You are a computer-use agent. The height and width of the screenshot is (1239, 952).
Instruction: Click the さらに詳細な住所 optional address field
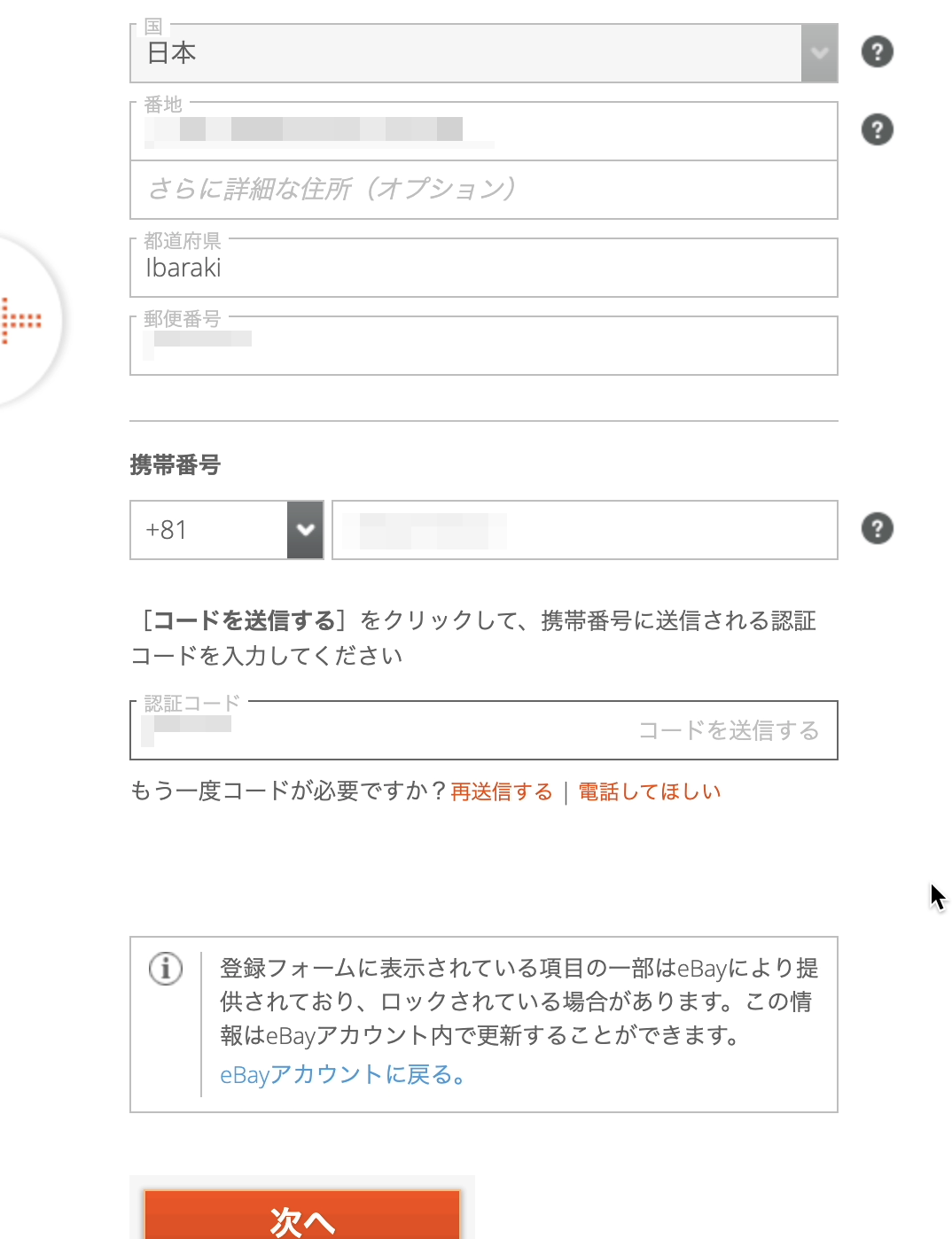click(x=484, y=190)
